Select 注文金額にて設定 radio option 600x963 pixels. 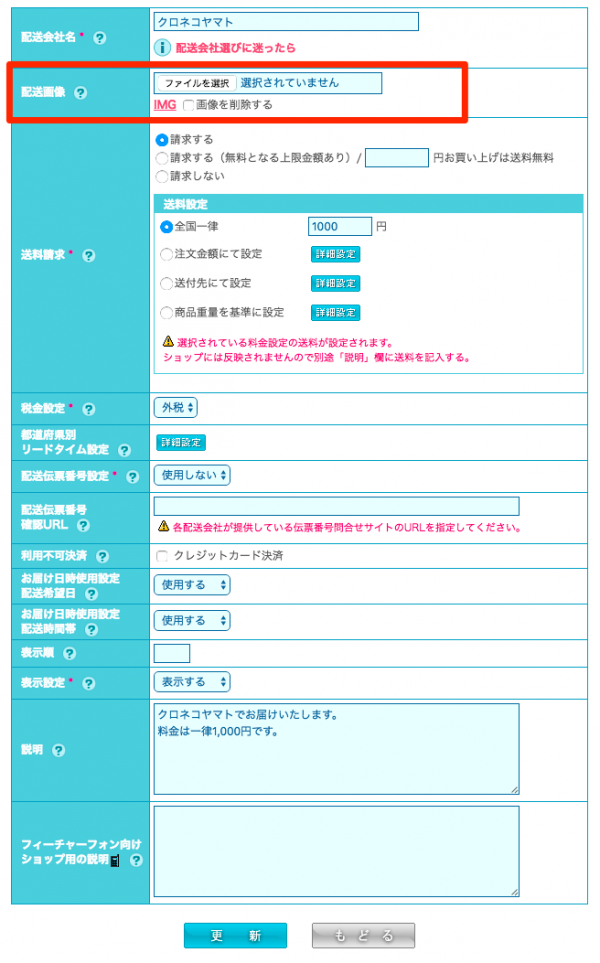(166, 254)
